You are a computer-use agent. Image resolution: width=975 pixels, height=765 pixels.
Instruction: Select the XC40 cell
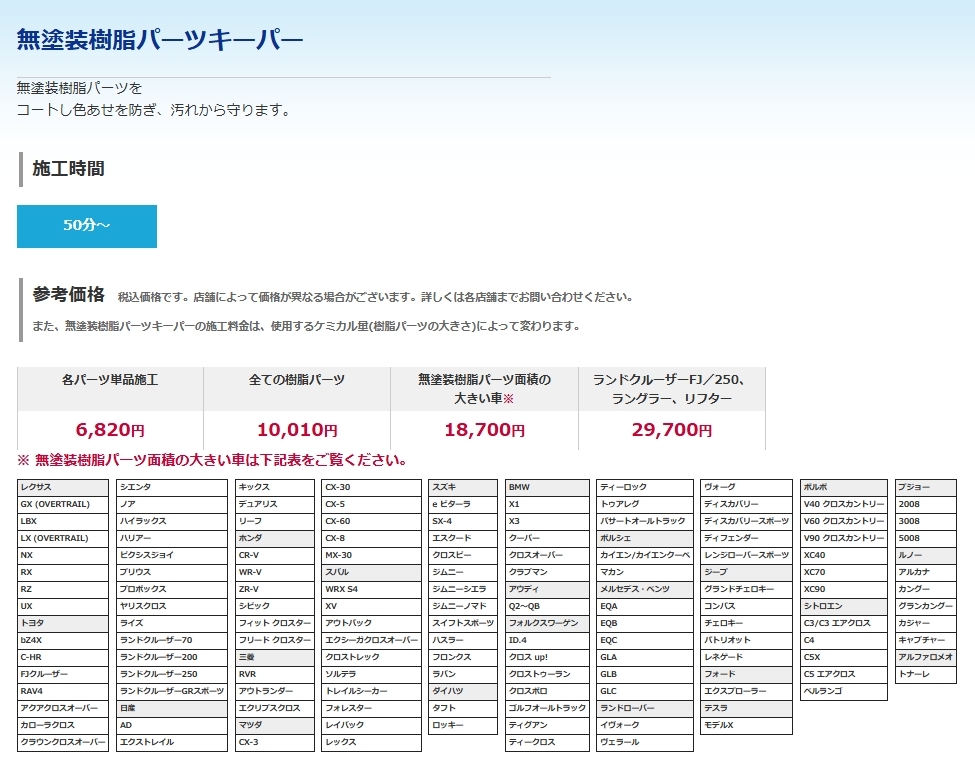tap(844, 555)
